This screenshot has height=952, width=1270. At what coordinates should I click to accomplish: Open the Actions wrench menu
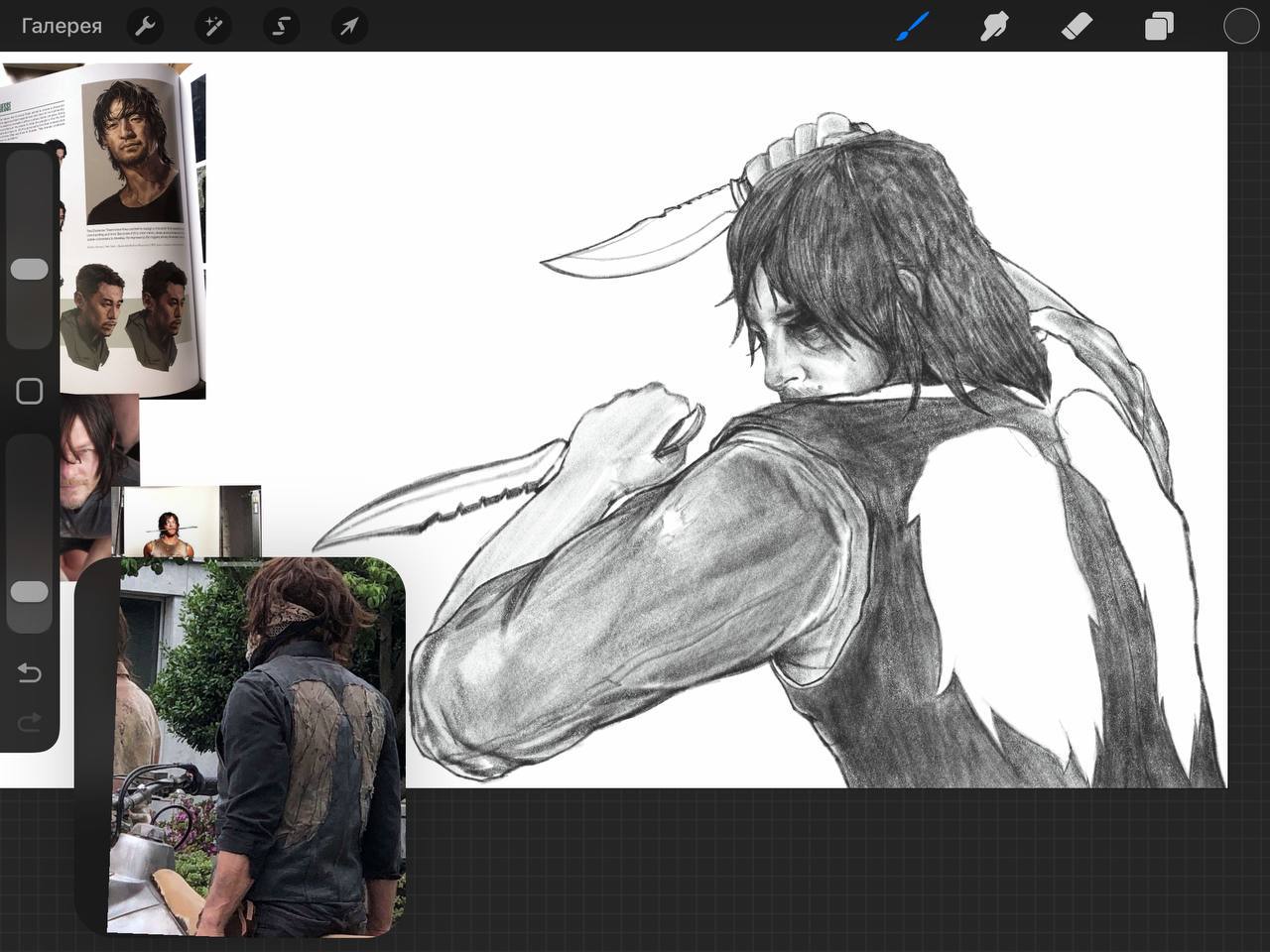(x=145, y=27)
